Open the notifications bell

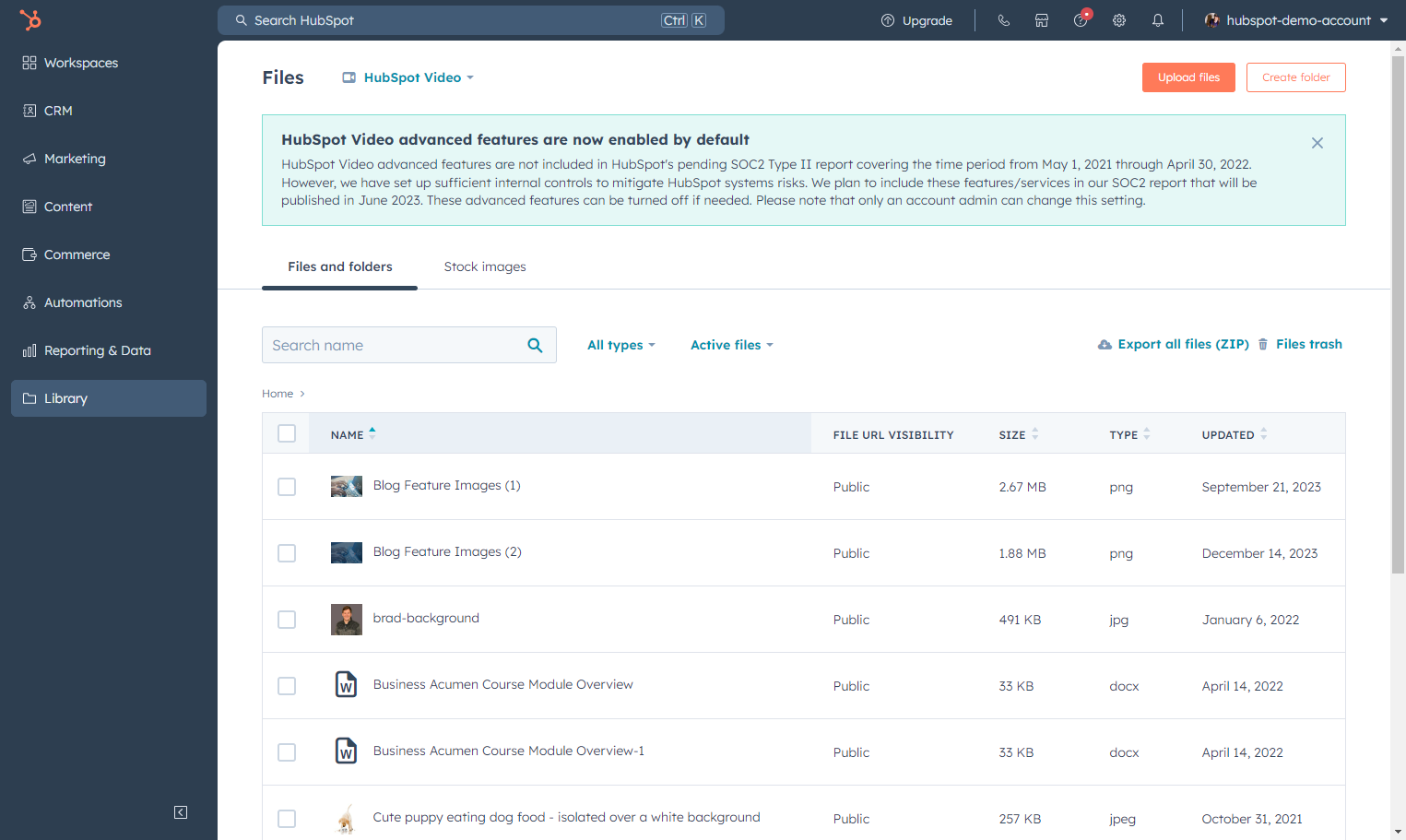(1158, 20)
